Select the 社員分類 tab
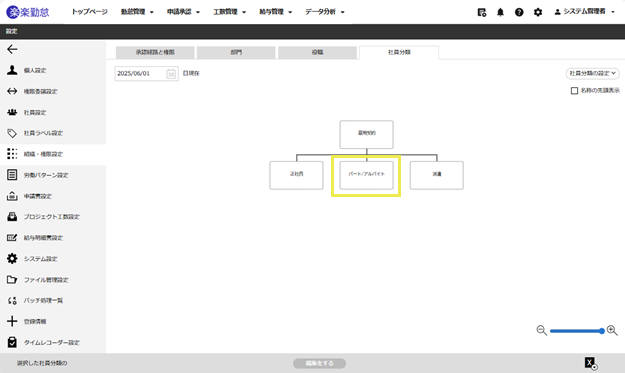625x373 pixels. [x=399, y=52]
